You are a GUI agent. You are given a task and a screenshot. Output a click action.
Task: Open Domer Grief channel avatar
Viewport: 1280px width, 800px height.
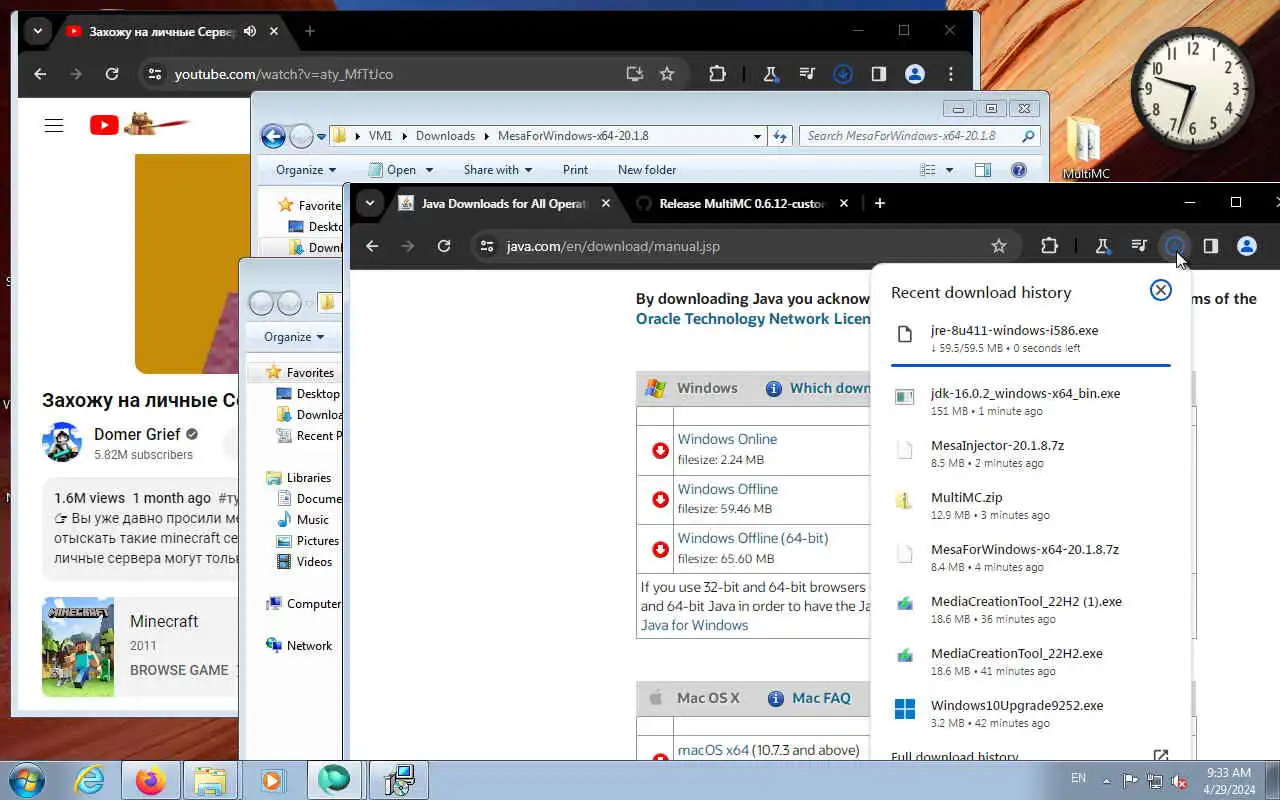(62, 442)
